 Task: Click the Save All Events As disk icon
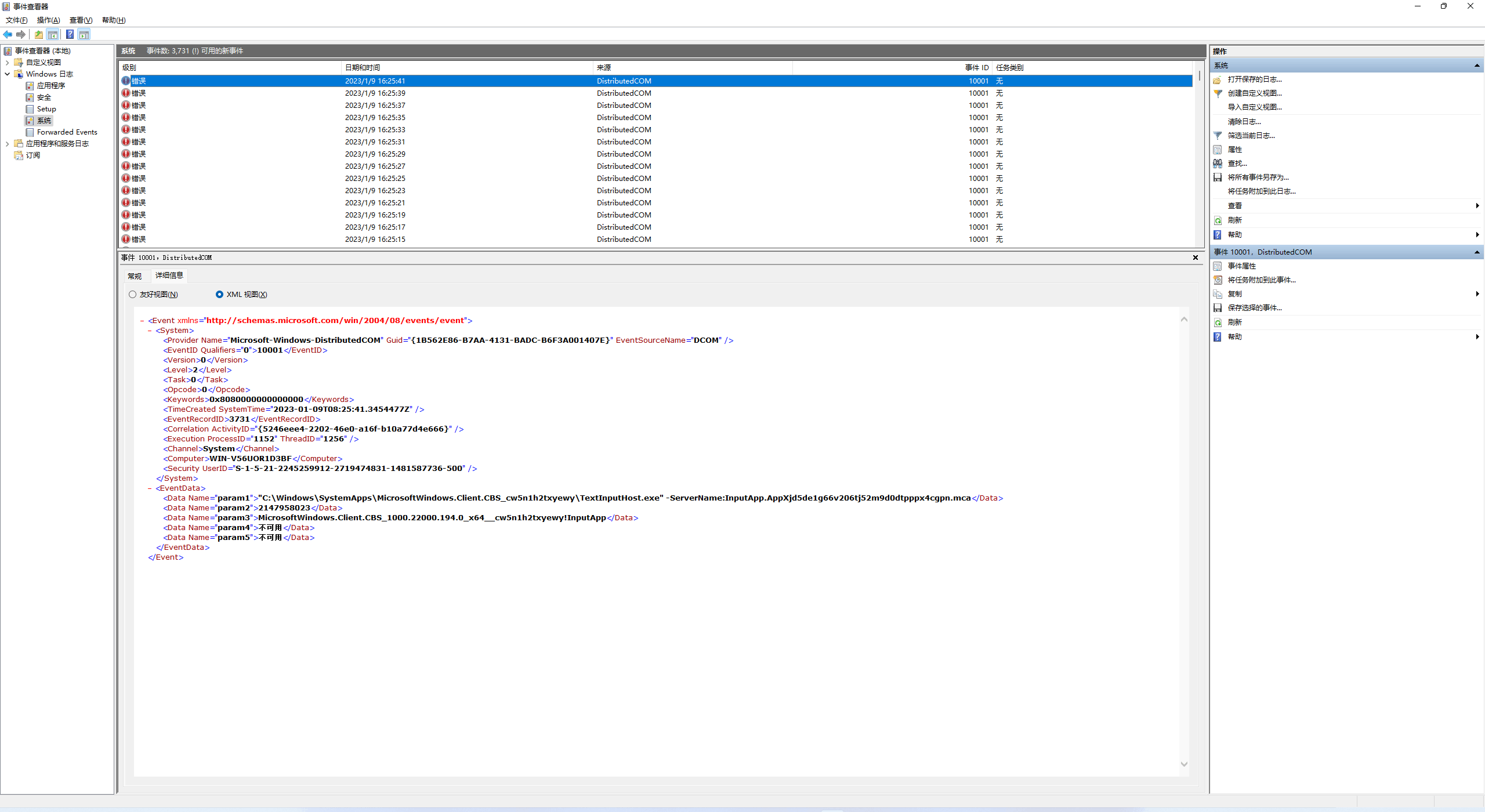[1218, 177]
